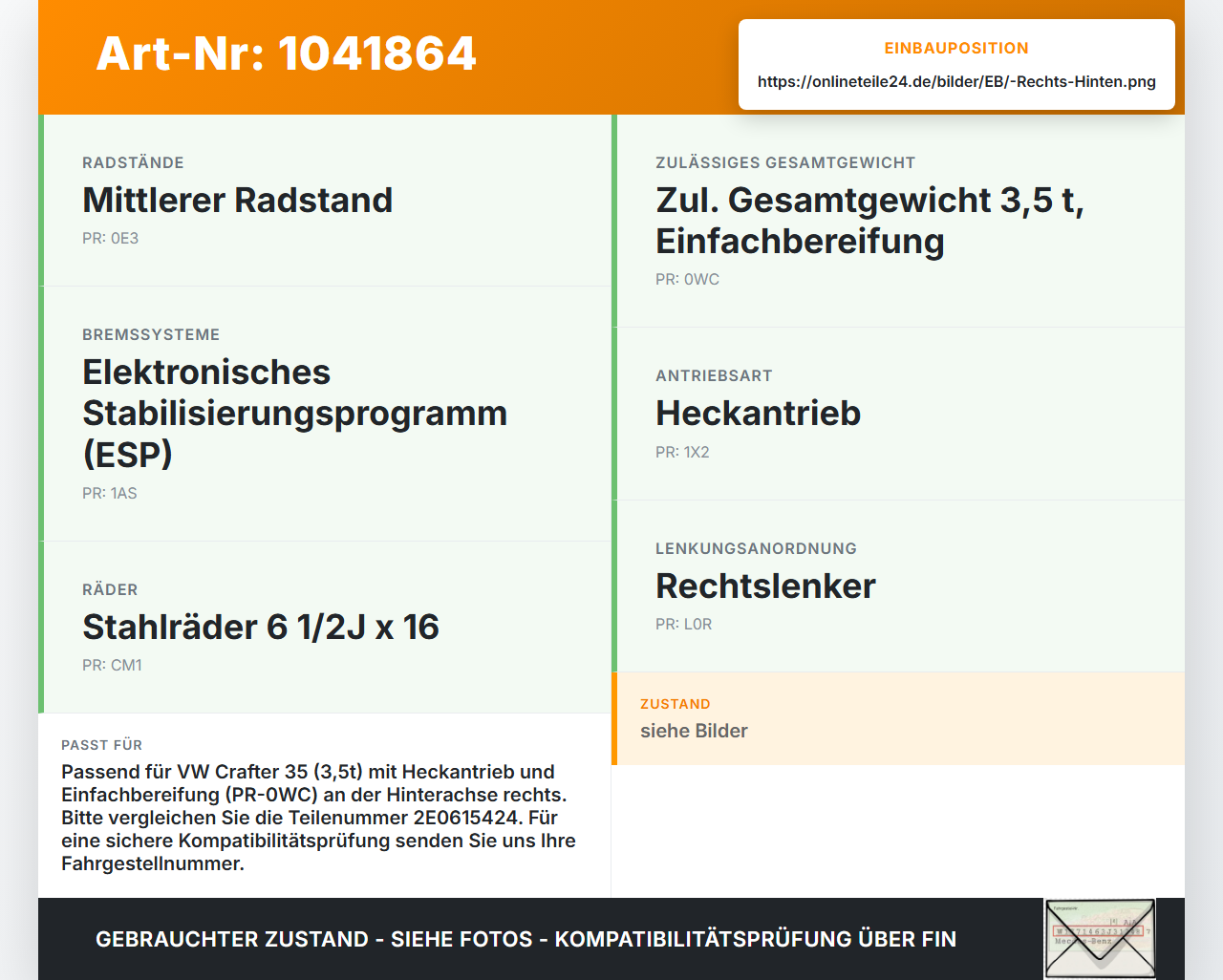Click the PR: 0E3 code
This screenshot has height=980, width=1223.
110,238
